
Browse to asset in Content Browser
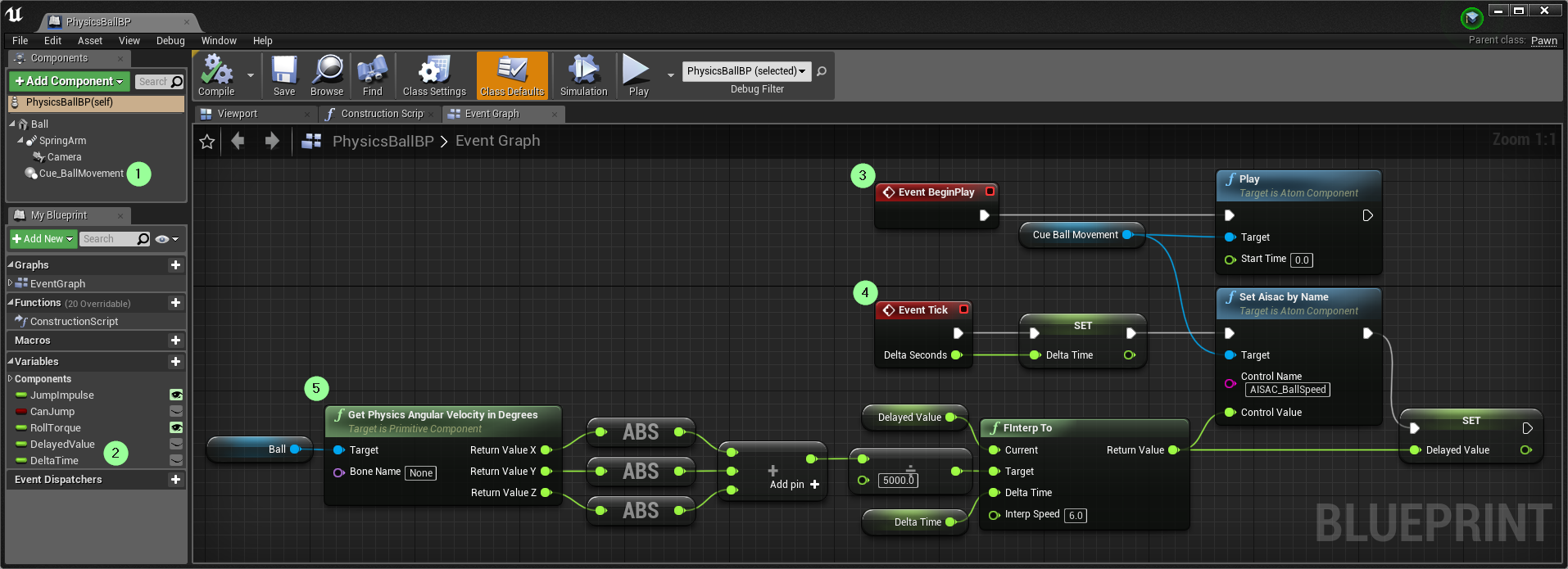[x=327, y=75]
